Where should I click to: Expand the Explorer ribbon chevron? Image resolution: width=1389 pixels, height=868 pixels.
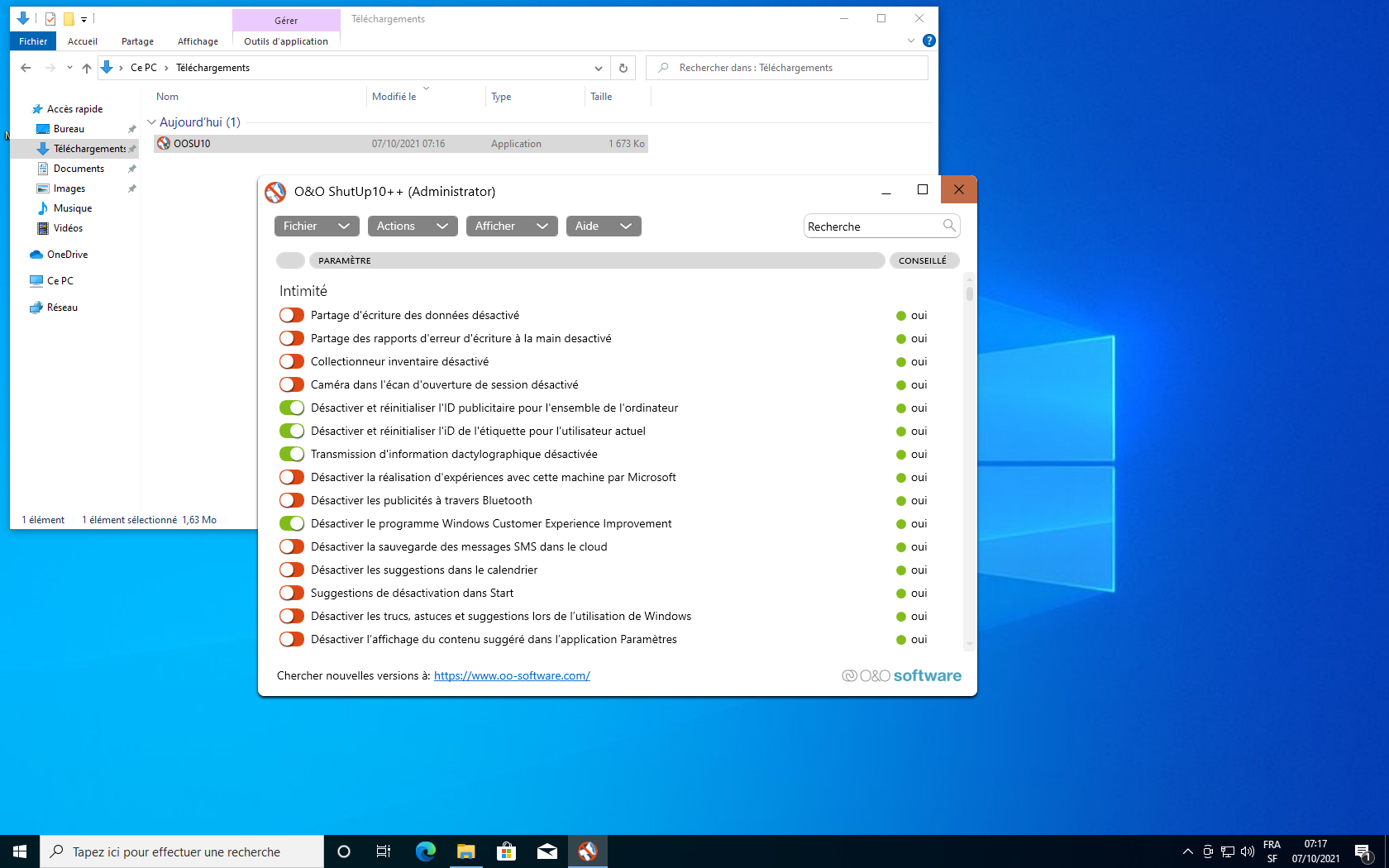[x=911, y=41]
